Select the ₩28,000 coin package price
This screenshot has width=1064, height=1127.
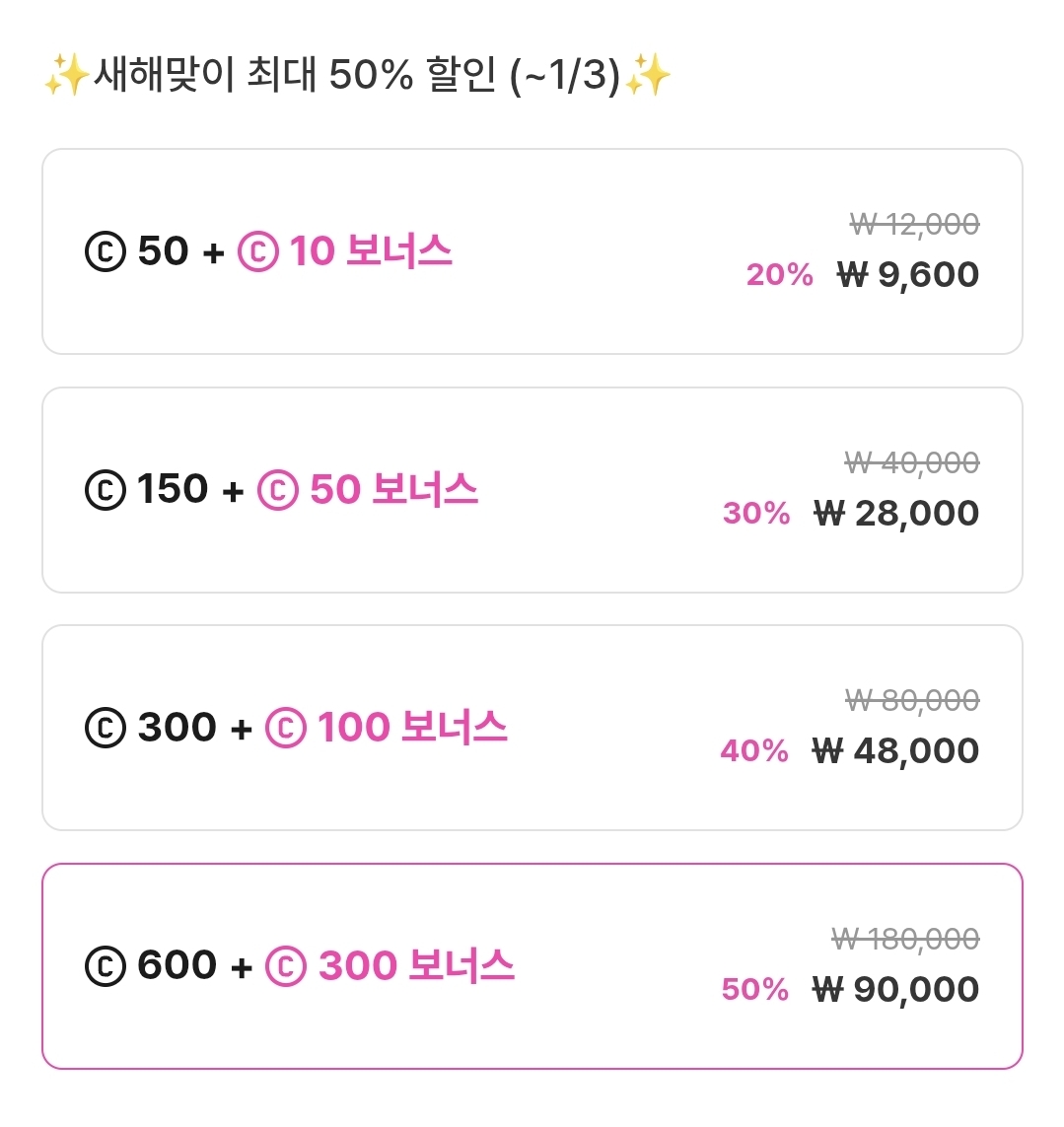(896, 514)
